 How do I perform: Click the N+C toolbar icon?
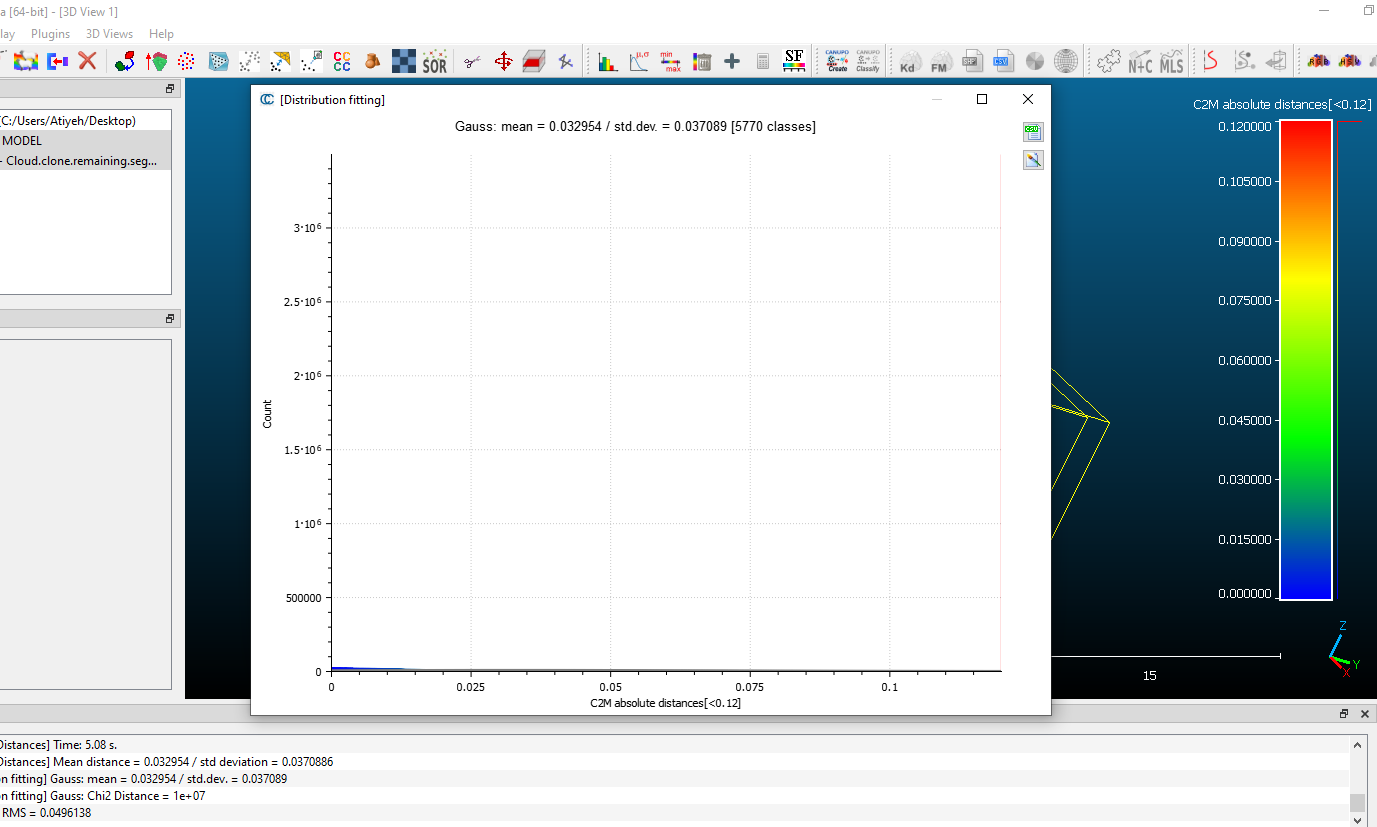(1140, 62)
